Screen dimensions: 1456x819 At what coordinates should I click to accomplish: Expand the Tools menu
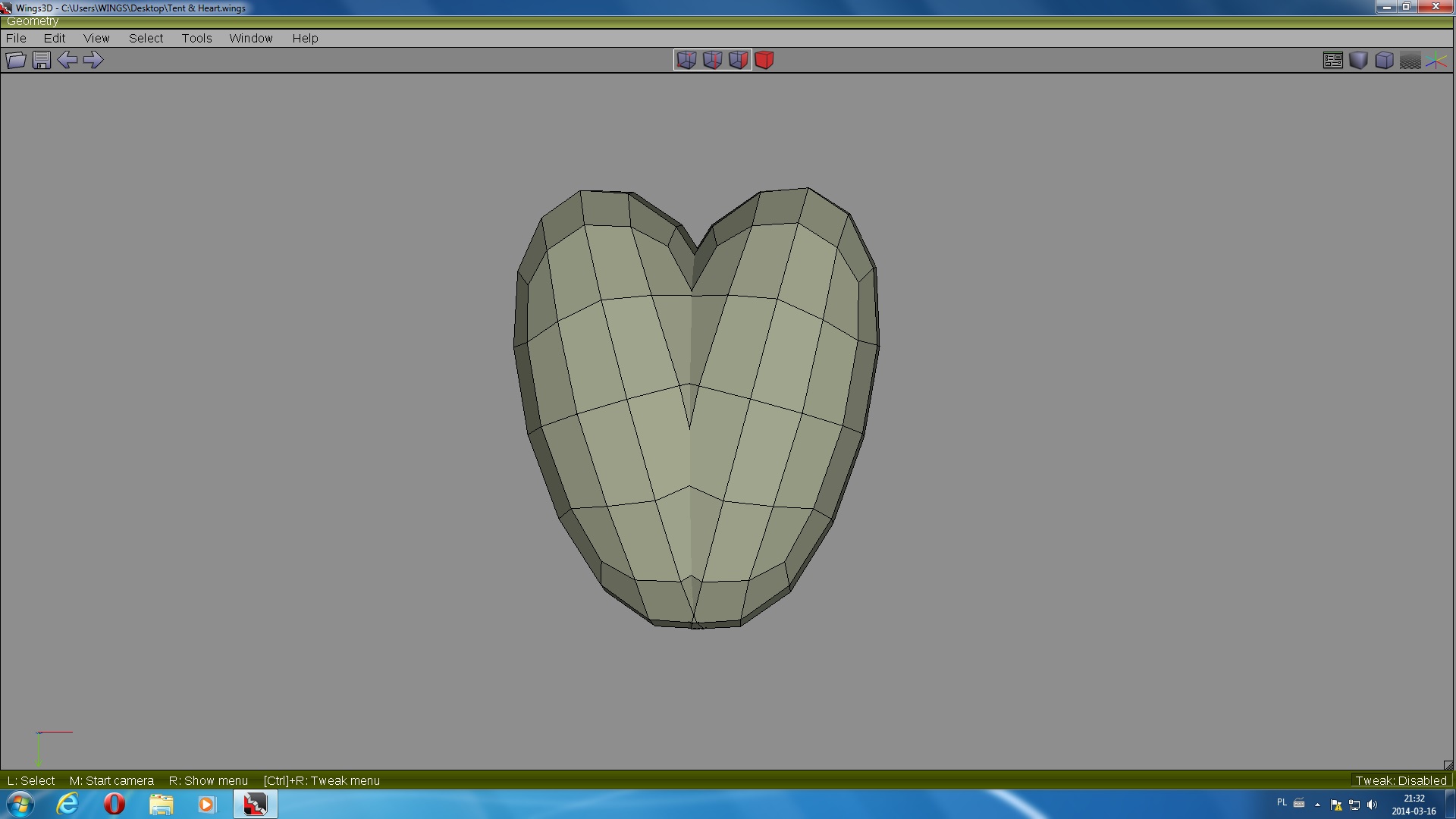point(196,38)
